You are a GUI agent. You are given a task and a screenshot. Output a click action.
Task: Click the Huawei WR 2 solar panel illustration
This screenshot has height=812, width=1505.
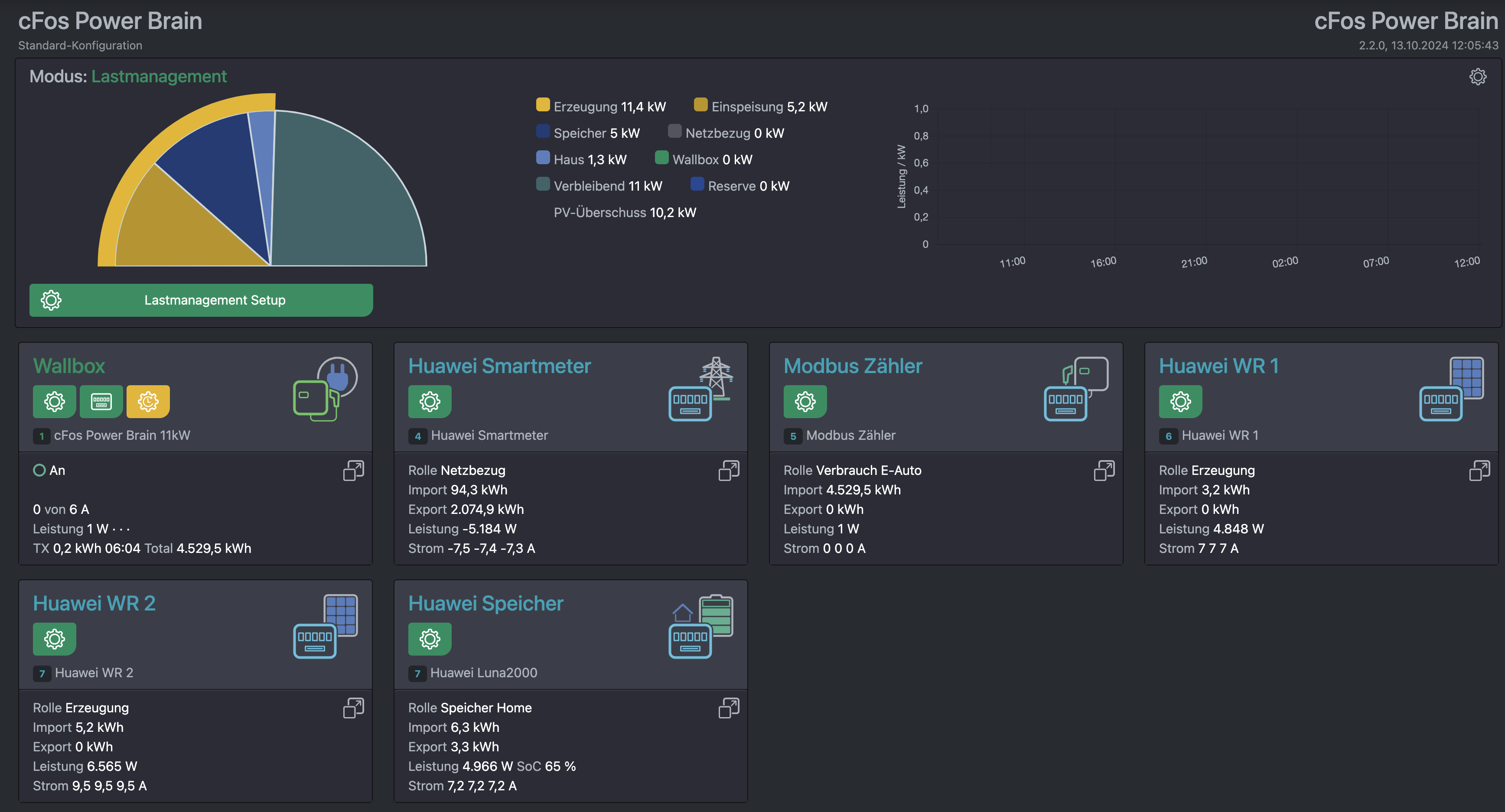point(325,626)
